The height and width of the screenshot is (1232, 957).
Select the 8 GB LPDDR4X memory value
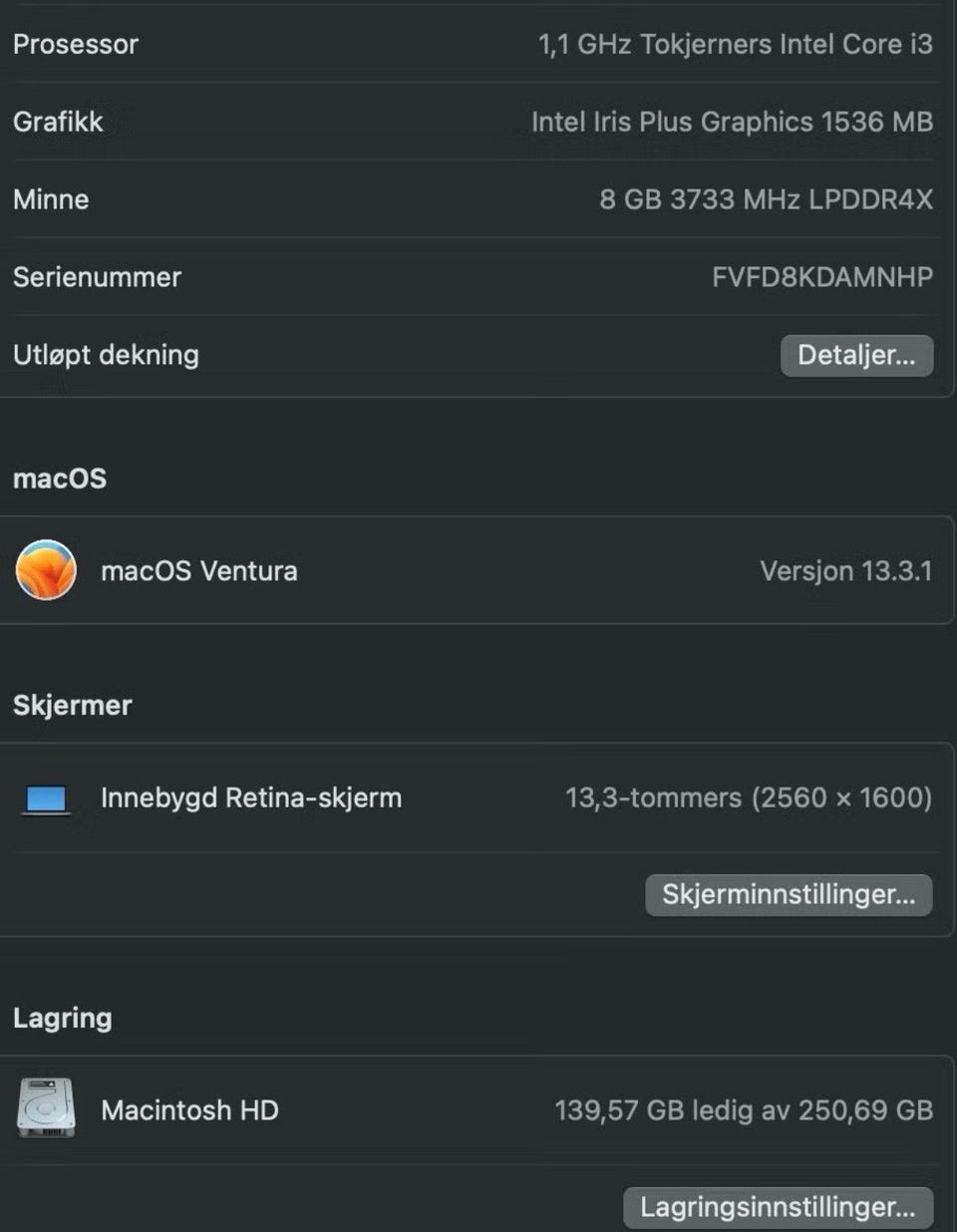click(x=766, y=199)
